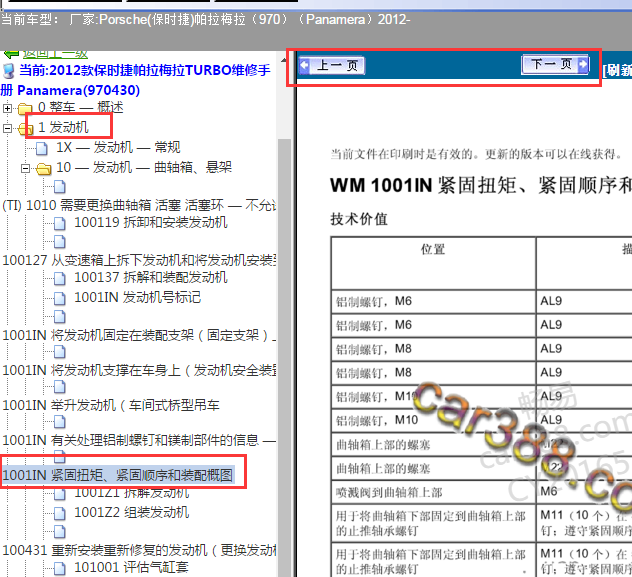Click the 返回上一级 back link
632x577 pixels.
(x=55, y=54)
